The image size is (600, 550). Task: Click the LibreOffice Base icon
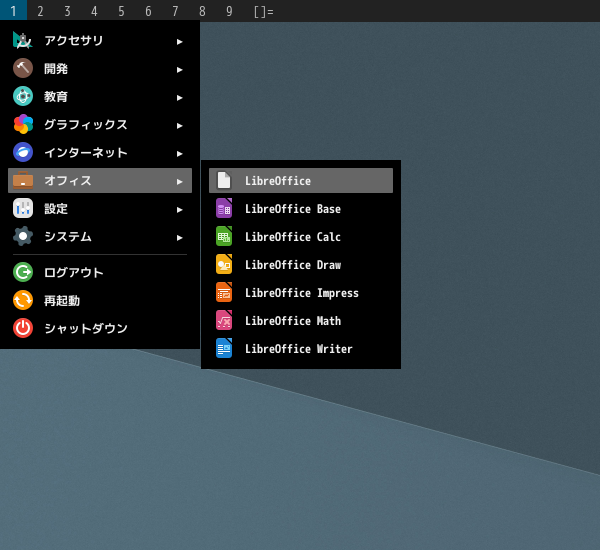(x=224, y=209)
